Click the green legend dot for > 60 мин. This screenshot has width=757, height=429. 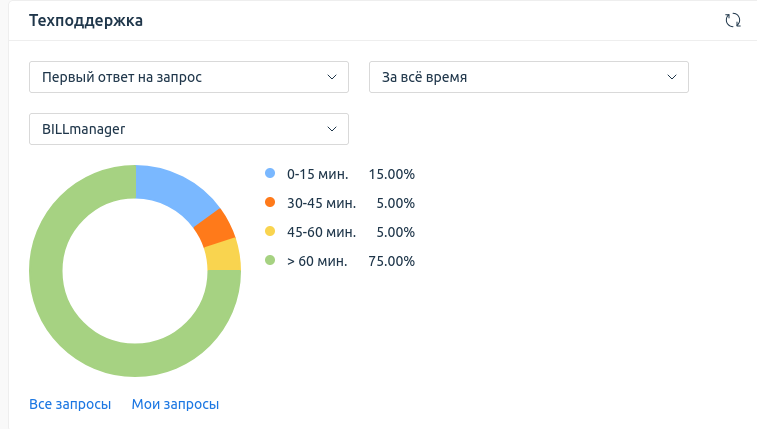click(270, 261)
